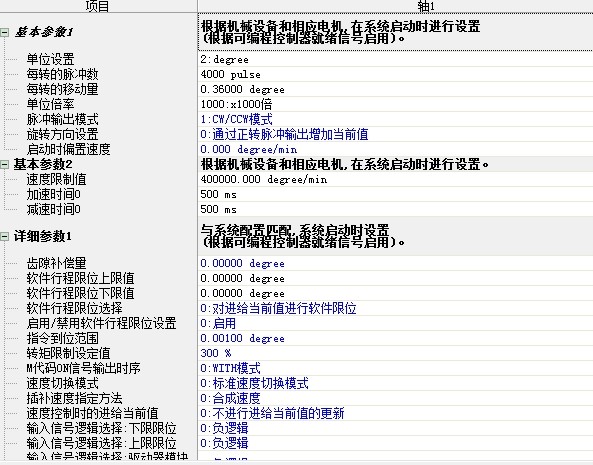
Task: Click the 项目 column header
Action: point(98,6)
